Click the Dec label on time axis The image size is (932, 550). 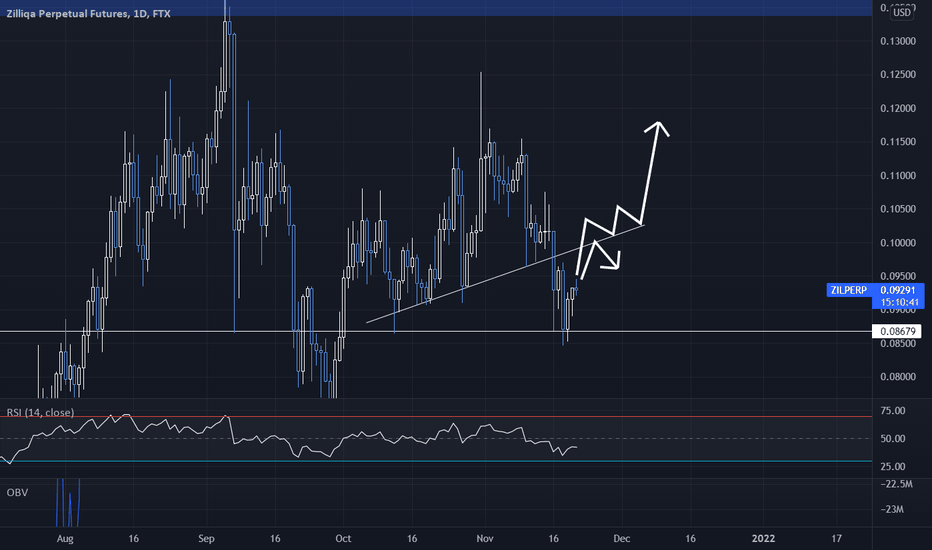(x=622, y=539)
